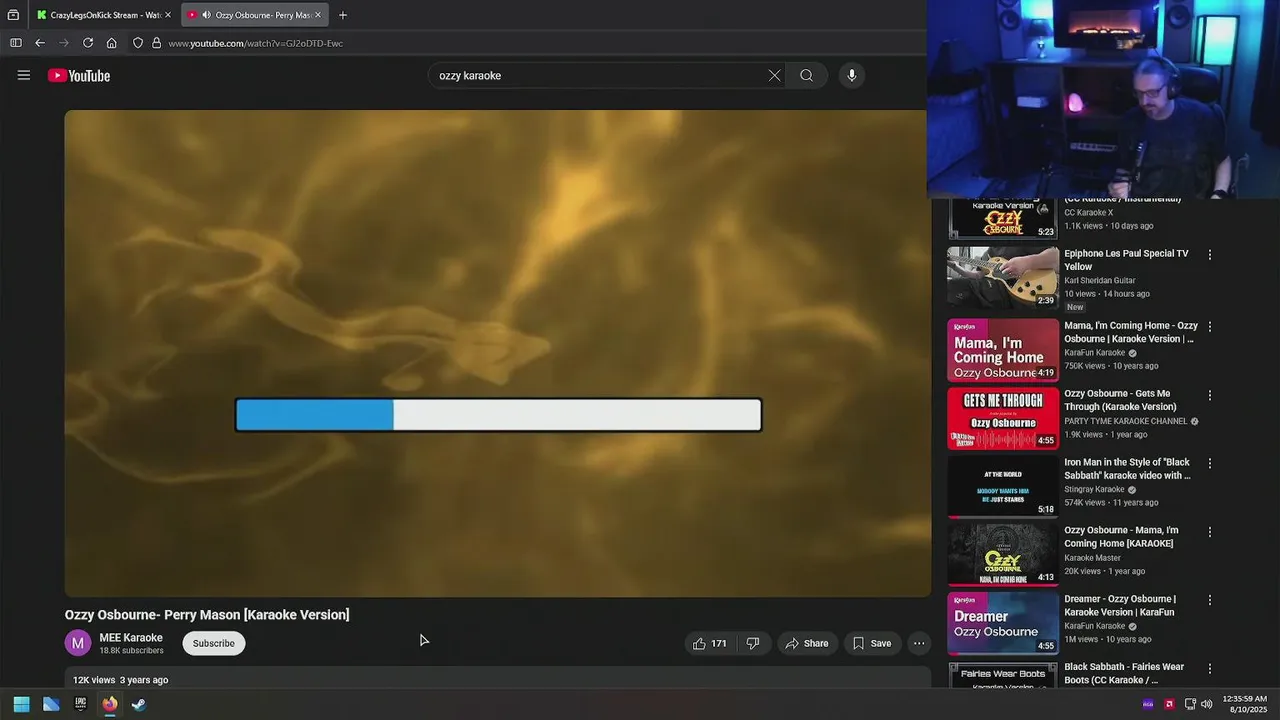
Task: Open Epiphone Les Paul guitar thumbnail
Action: (1003, 278)
